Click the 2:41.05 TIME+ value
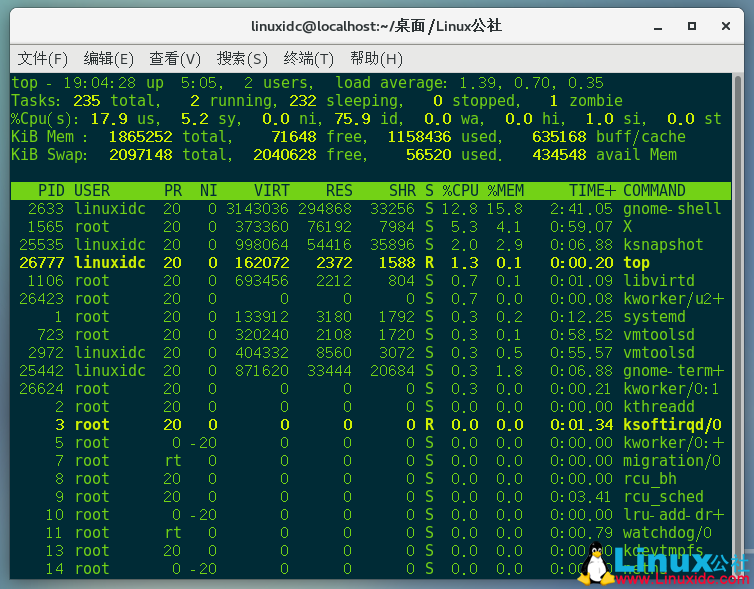The height and width of the screenshot is (589, 754). tap(581, 209)
